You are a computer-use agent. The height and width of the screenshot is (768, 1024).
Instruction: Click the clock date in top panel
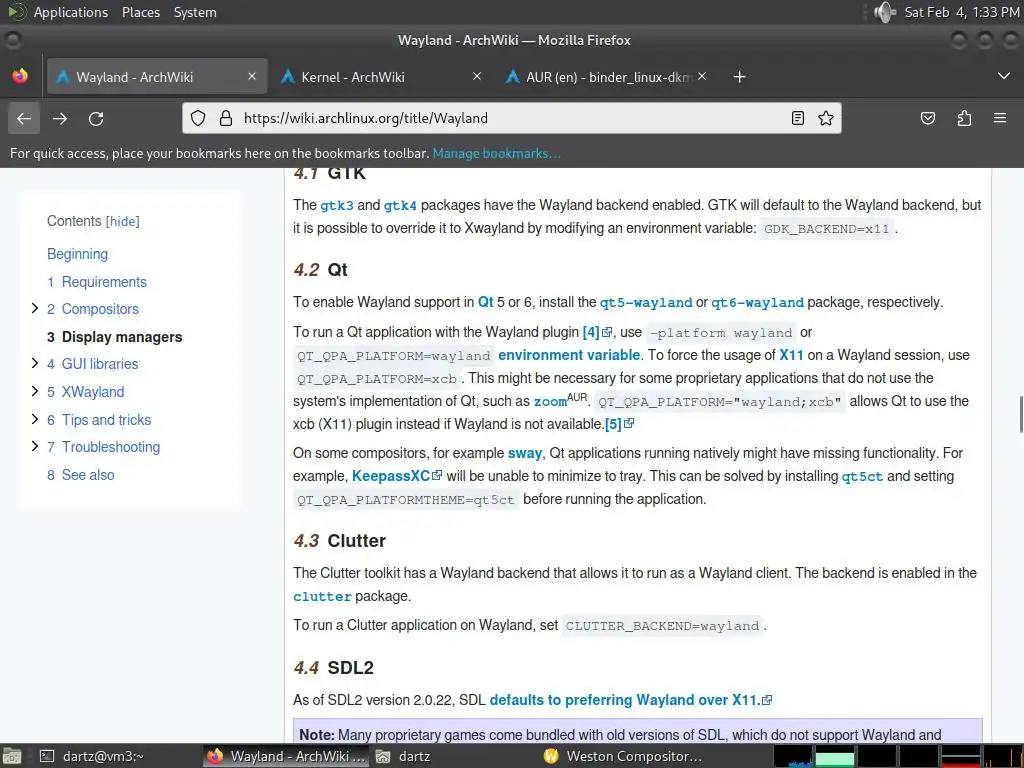(961, 12)
